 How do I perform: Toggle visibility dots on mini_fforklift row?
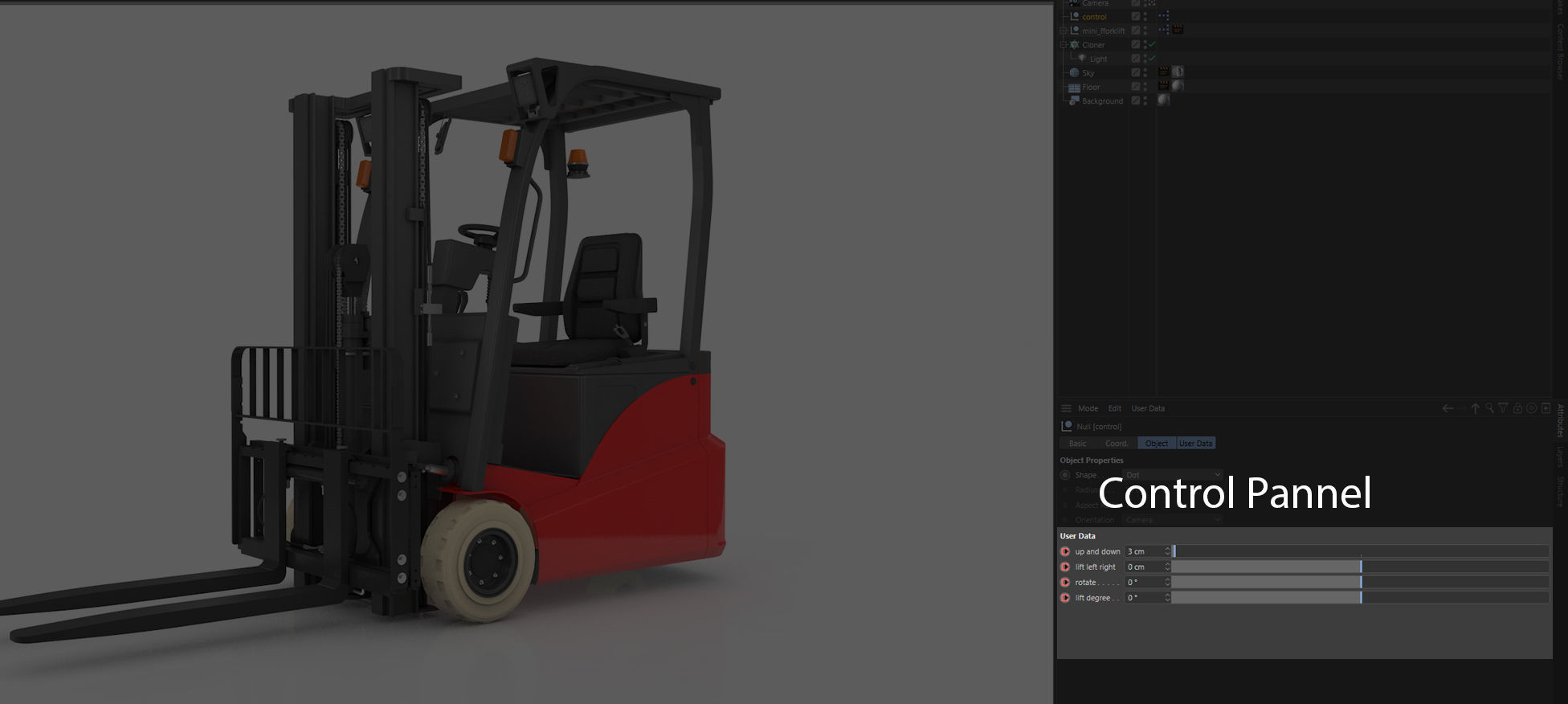[1145, 31]
